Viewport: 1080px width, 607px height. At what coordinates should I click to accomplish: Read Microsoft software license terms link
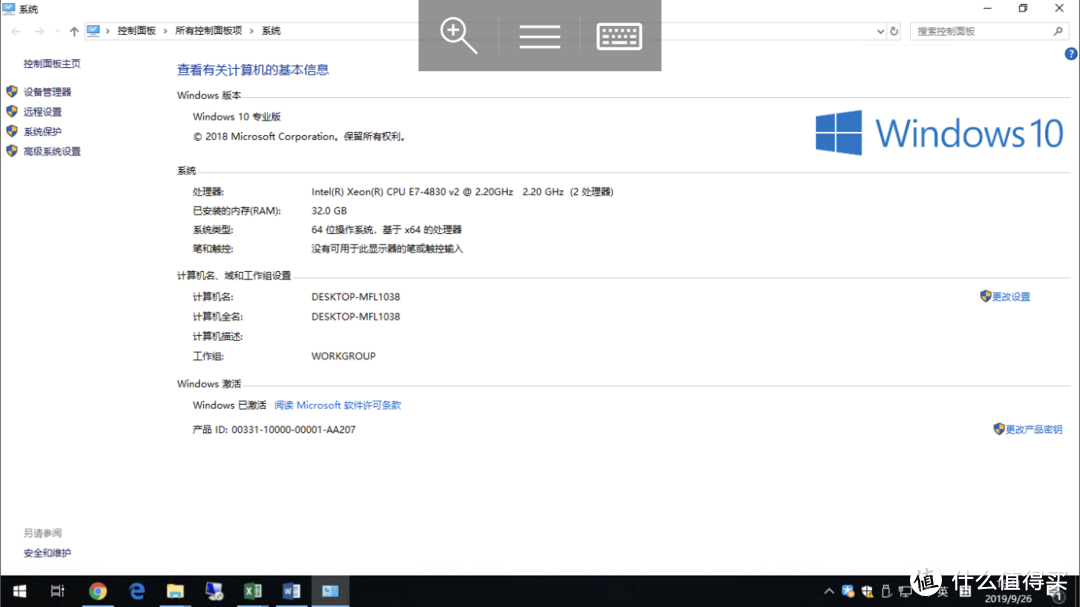pos(338,405)
